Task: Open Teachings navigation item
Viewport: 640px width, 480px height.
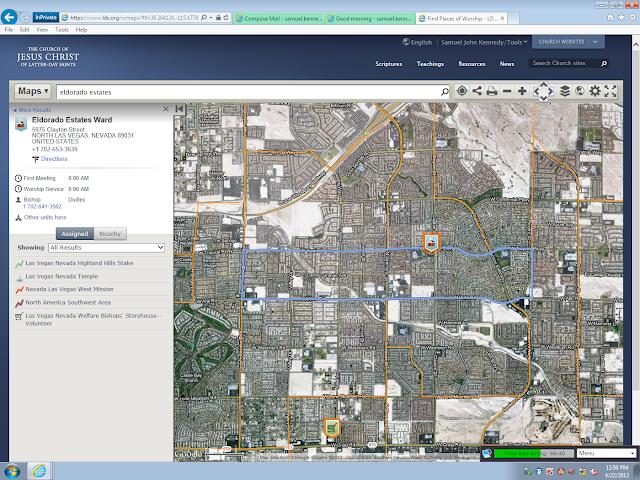Action: [430, 64]
